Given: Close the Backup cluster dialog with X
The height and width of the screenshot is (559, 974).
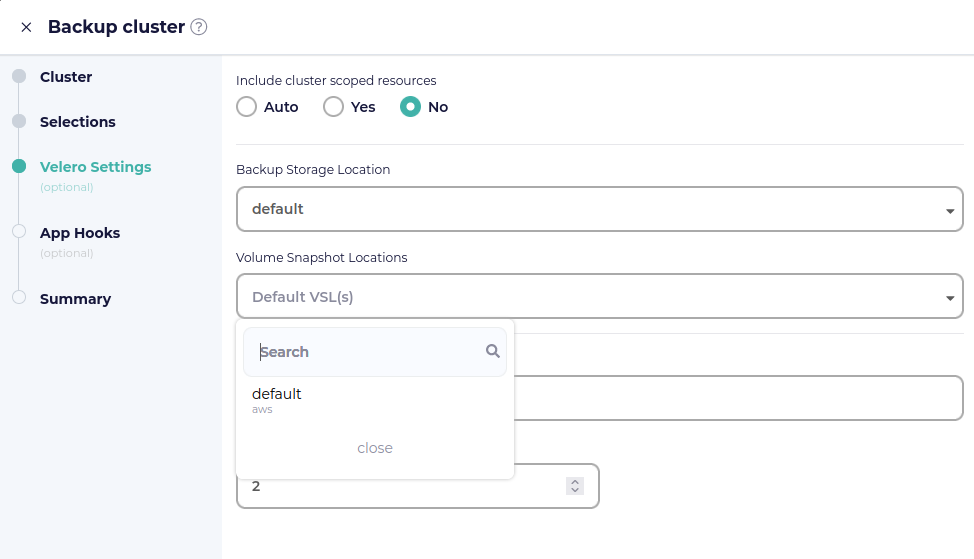Looking at the screenshot, I should click(26, 27).
